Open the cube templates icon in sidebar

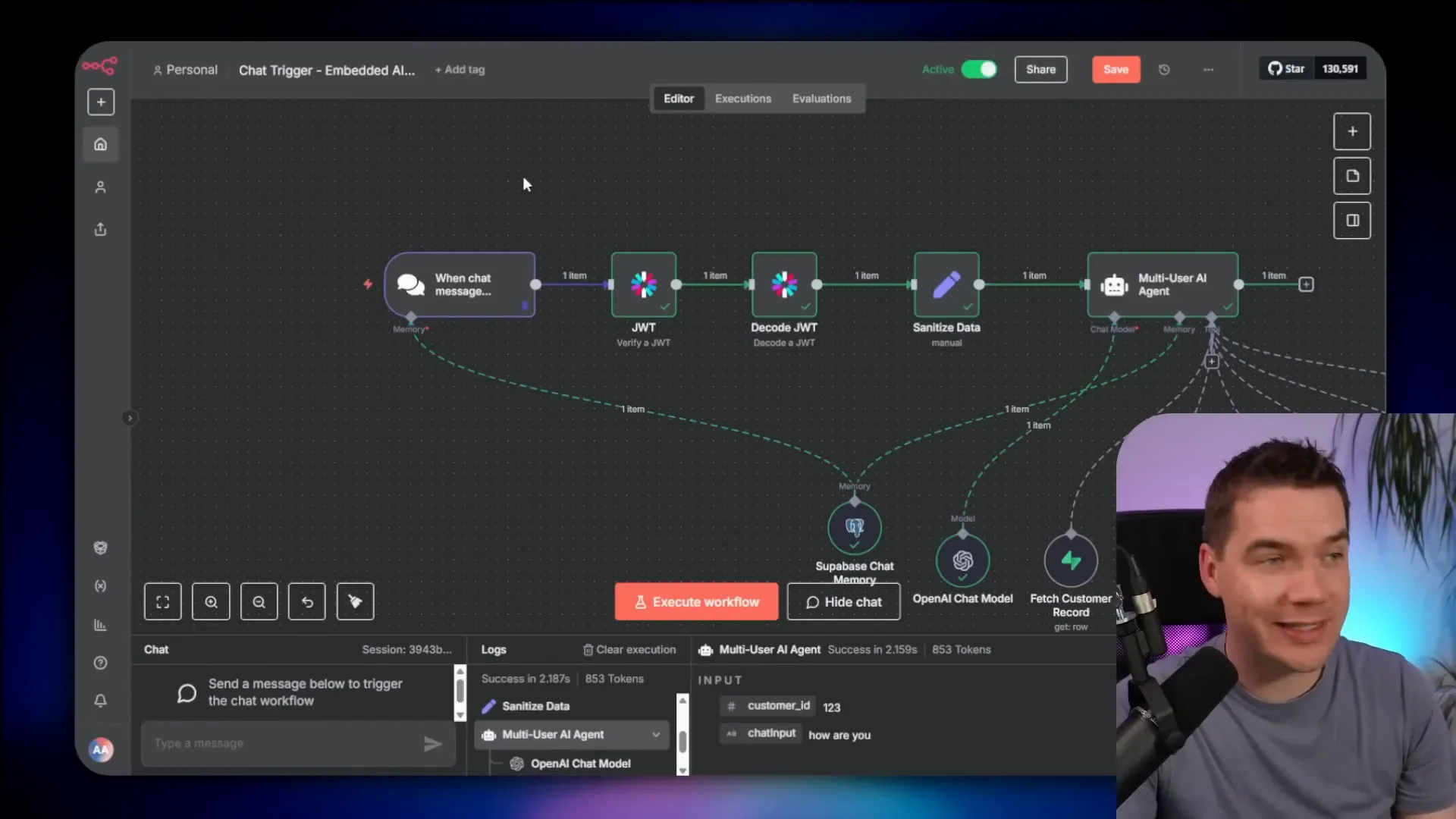coord(100,548)
